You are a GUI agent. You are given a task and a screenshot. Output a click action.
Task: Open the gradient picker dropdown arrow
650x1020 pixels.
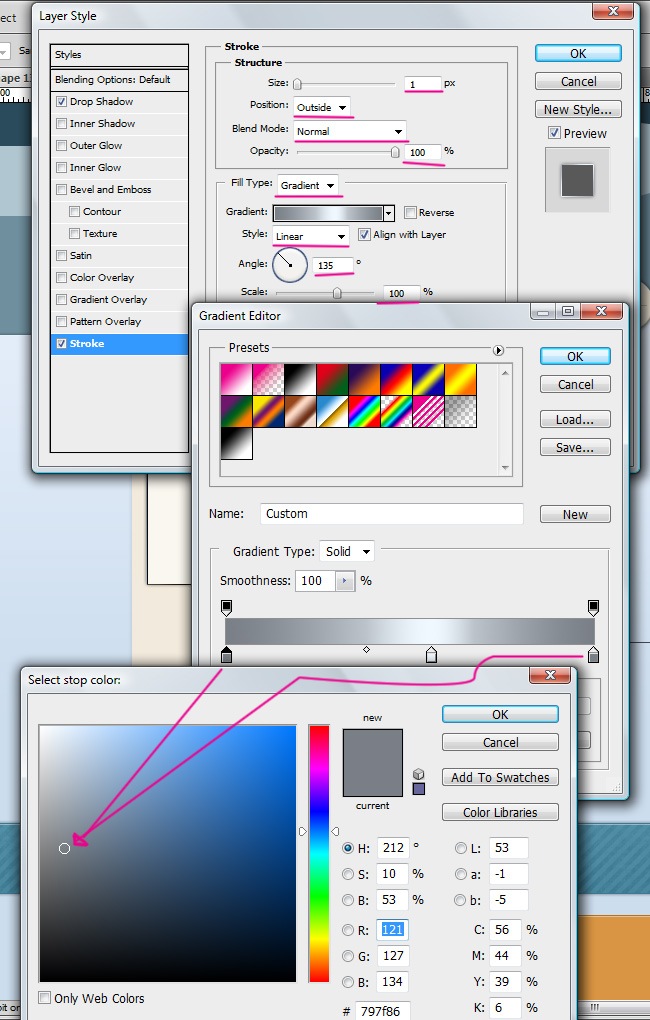[389, 213]
